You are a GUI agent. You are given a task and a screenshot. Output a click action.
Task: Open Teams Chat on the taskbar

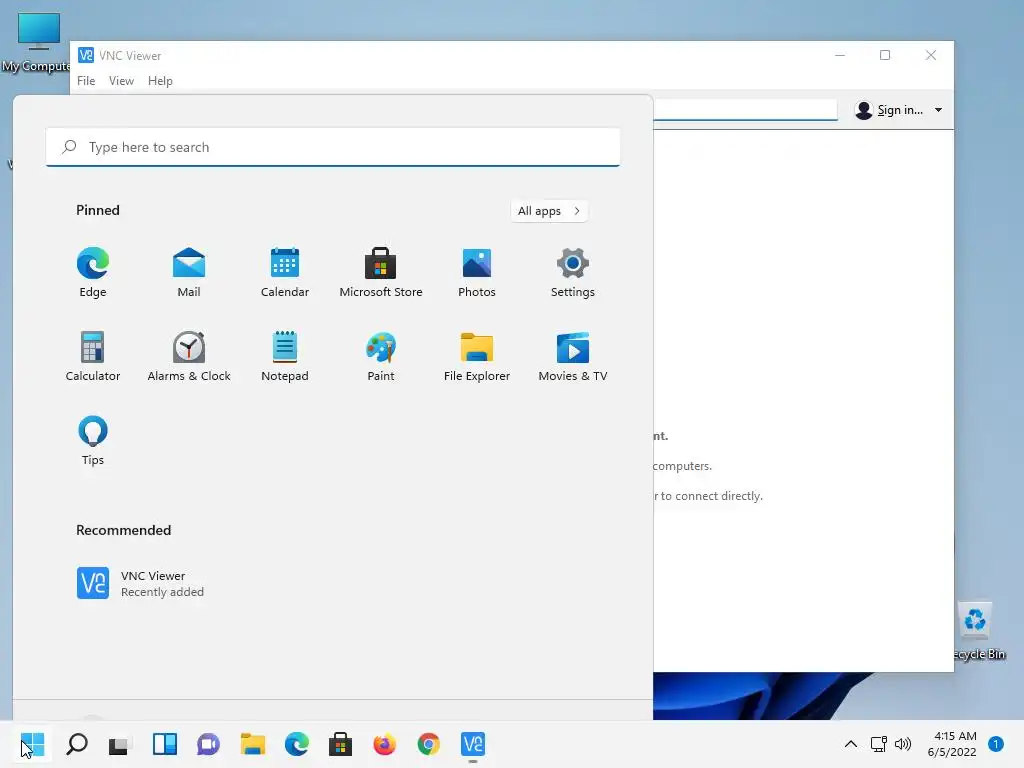[x=208, y=744]
